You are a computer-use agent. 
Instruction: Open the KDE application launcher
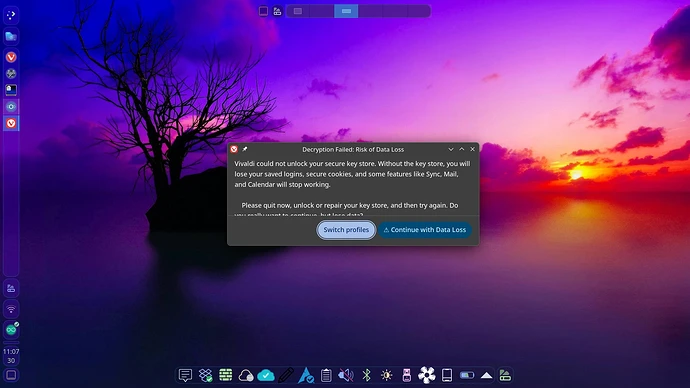[x=11, y=15]
